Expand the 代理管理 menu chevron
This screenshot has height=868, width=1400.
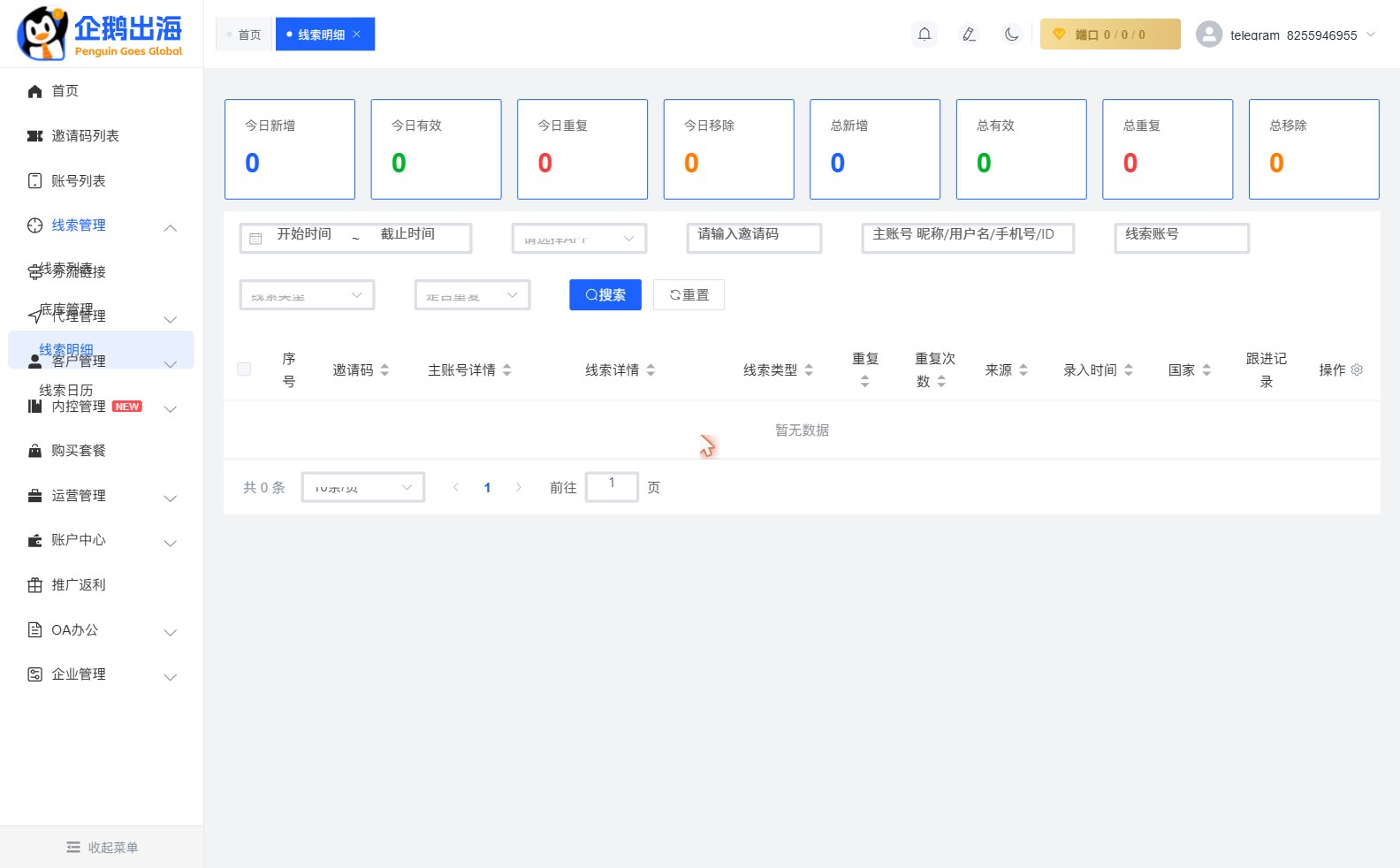[171, 319]
